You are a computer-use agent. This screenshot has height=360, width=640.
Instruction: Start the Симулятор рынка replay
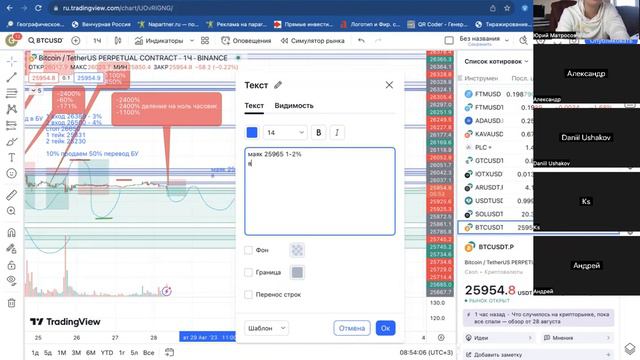click(x=313, y=40)
